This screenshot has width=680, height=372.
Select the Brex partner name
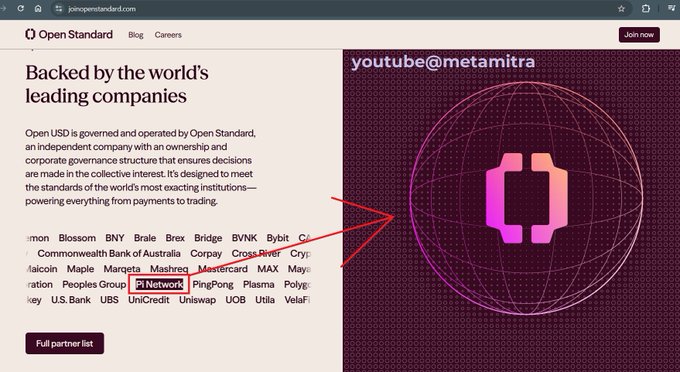[x=175, y=238]
